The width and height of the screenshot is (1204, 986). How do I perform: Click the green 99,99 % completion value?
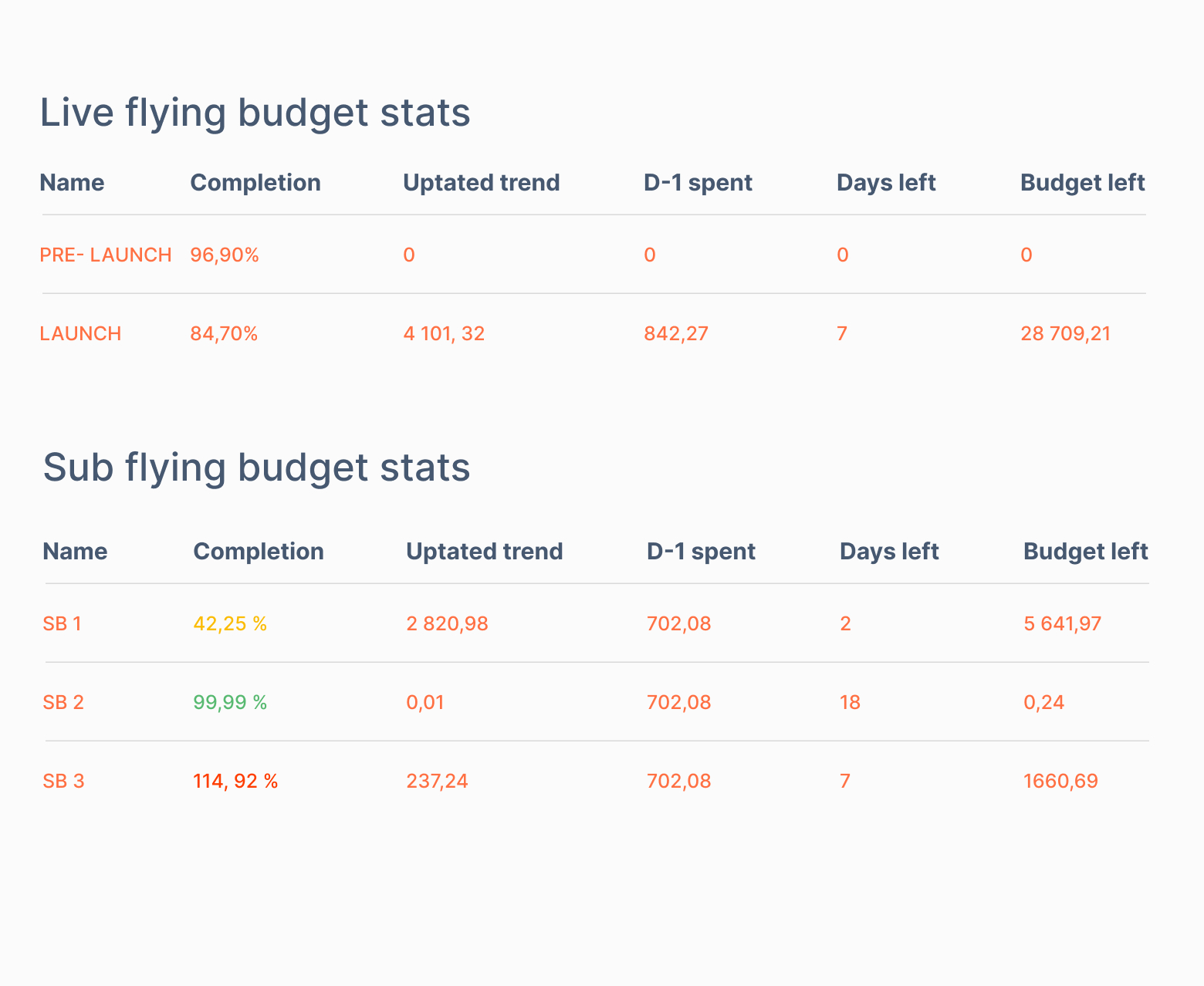click(230, 703)
